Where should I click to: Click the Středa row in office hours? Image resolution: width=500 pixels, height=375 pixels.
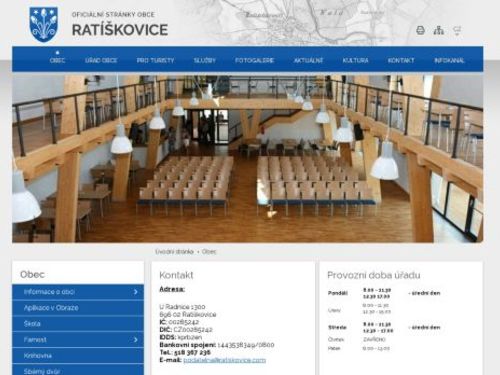384,327
